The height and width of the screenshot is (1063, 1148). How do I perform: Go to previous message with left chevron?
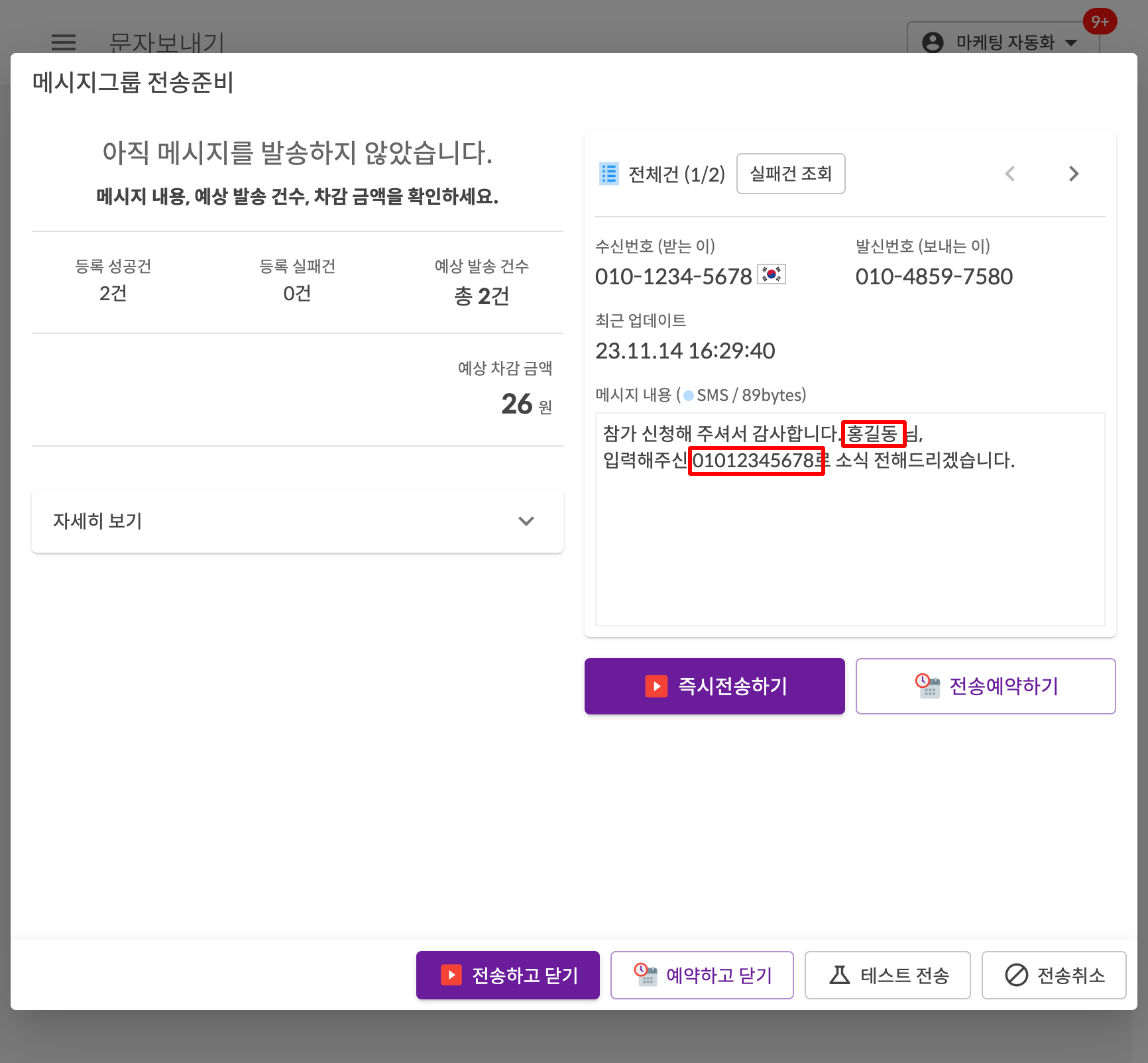tap(1010, 174)
